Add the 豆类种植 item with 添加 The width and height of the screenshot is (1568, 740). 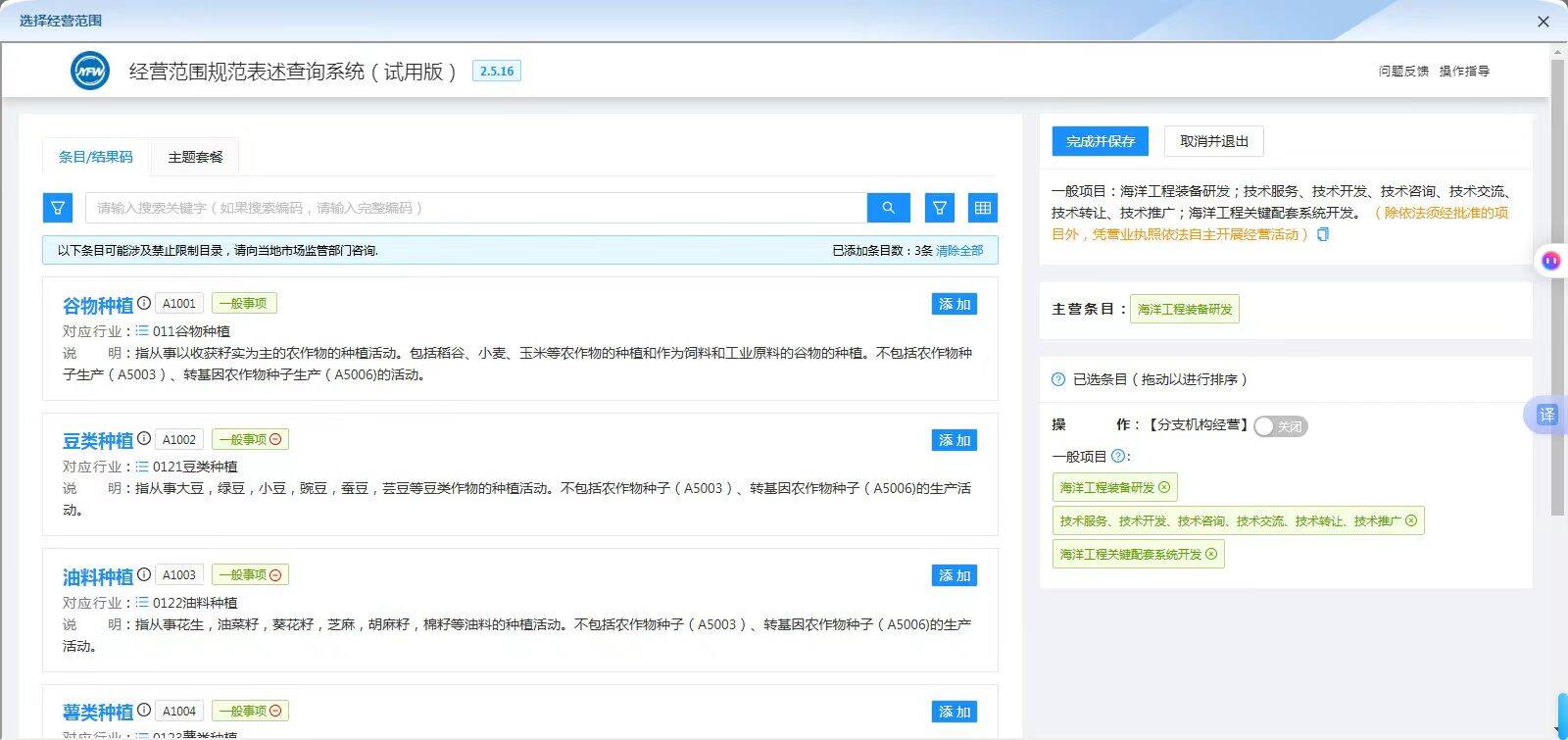955,440
